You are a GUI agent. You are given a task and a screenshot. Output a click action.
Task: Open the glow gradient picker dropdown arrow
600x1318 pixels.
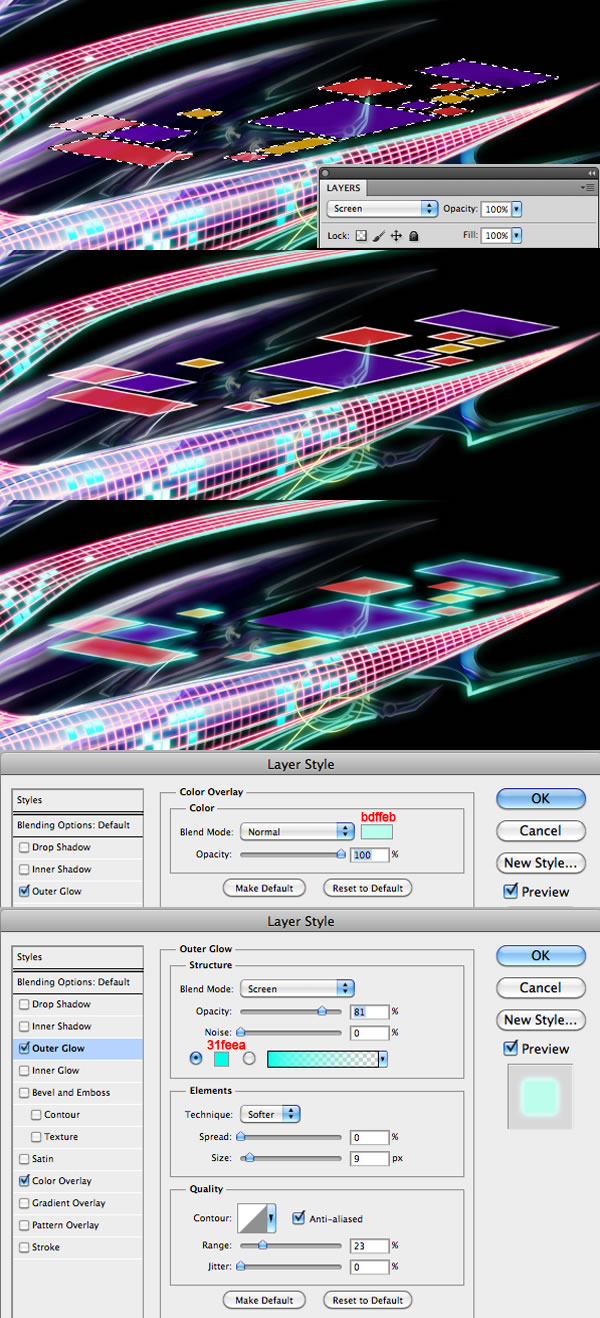pyautogui.click(x=383, y=1059)
